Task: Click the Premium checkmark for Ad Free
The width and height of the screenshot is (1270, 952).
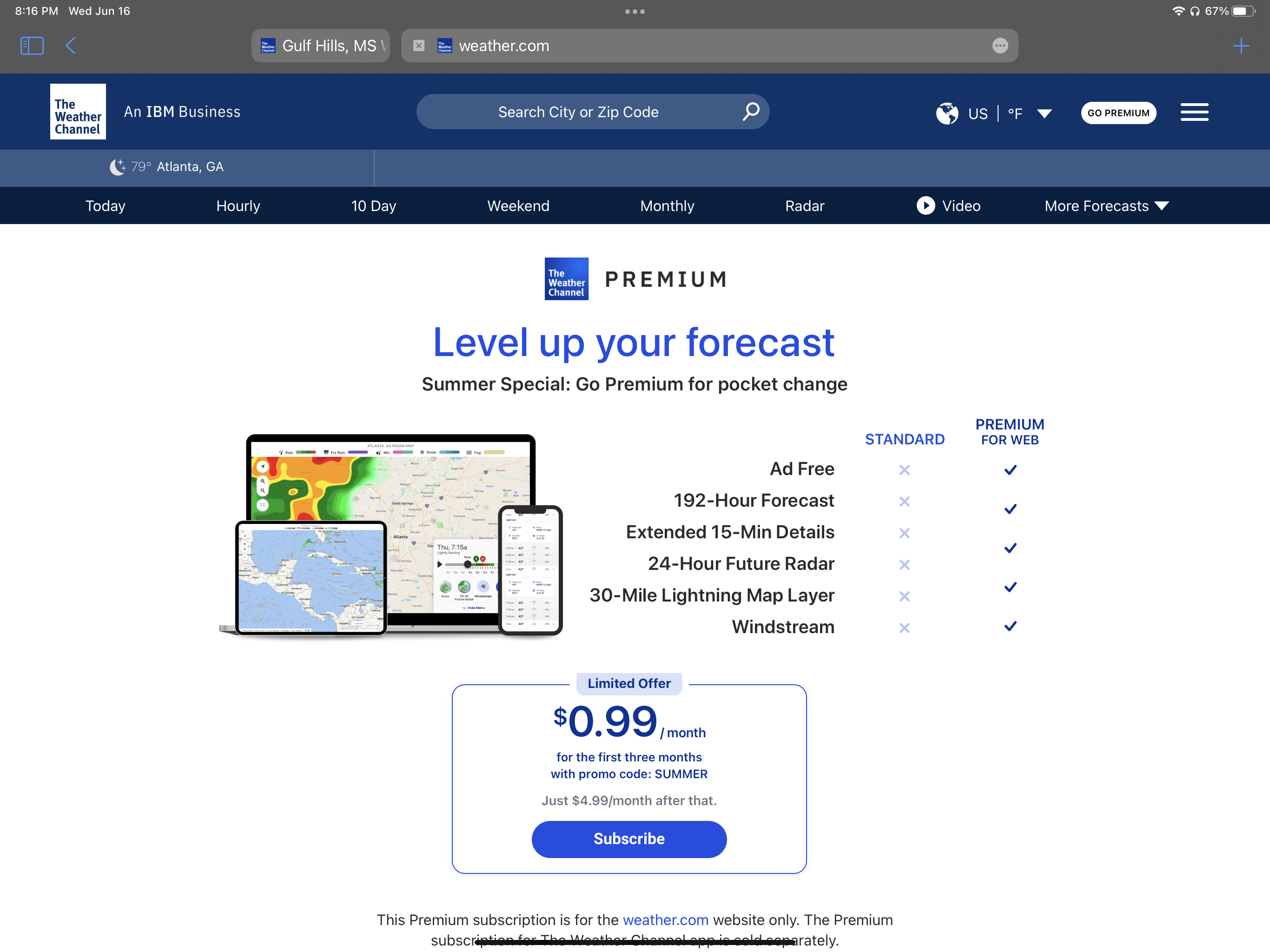Action: [x=1010, y=469]
